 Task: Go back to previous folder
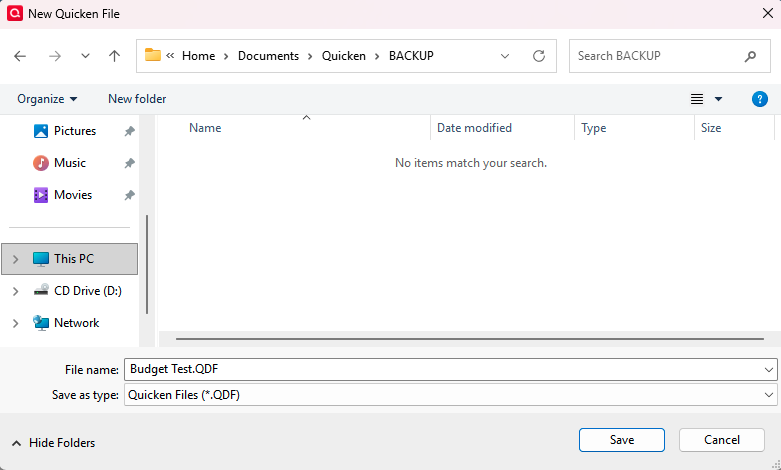[x=20, y=56]
